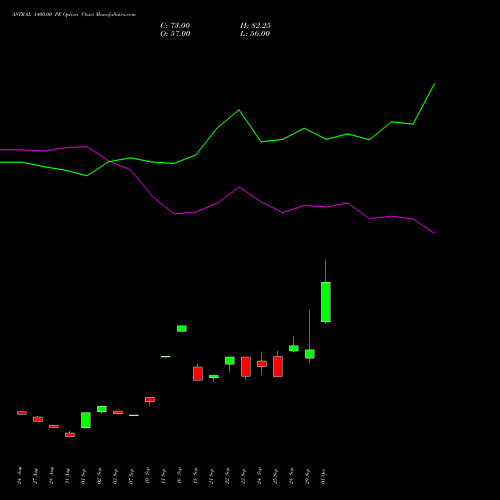Select the low value L: 56.00

255,34
